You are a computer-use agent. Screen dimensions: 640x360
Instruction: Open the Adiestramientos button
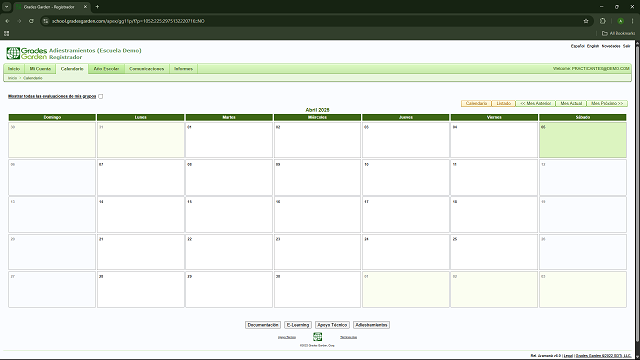(371, 325)
